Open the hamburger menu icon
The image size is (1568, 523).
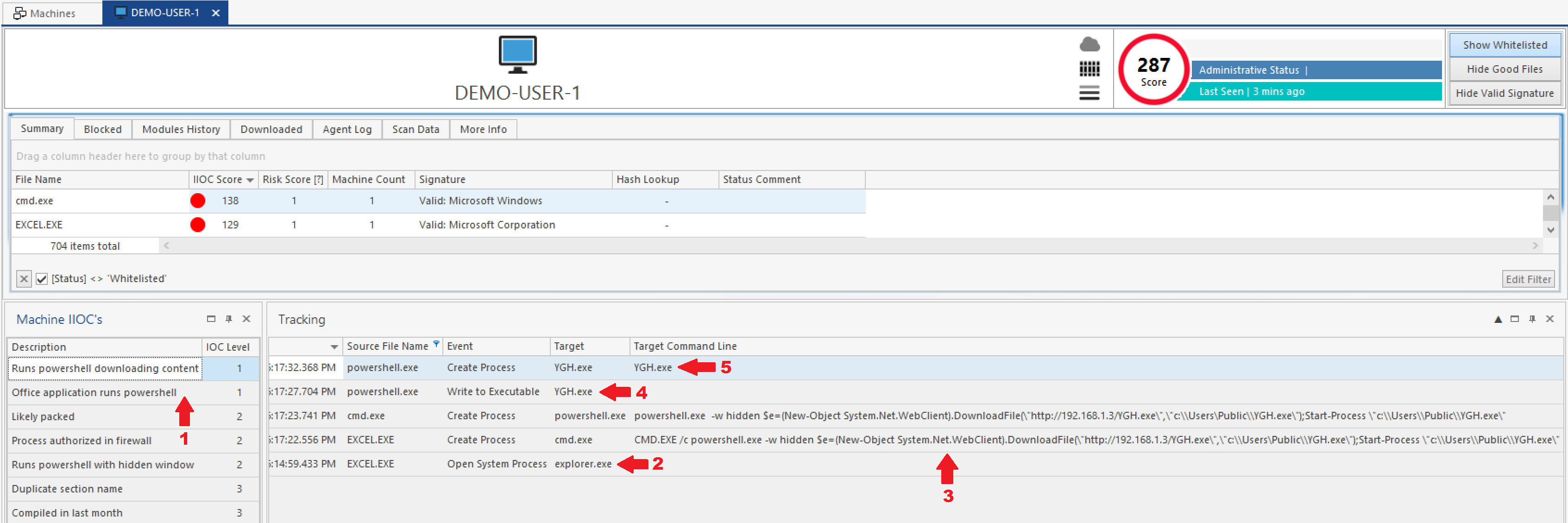pyautogui.click(x=1089, y=93)
